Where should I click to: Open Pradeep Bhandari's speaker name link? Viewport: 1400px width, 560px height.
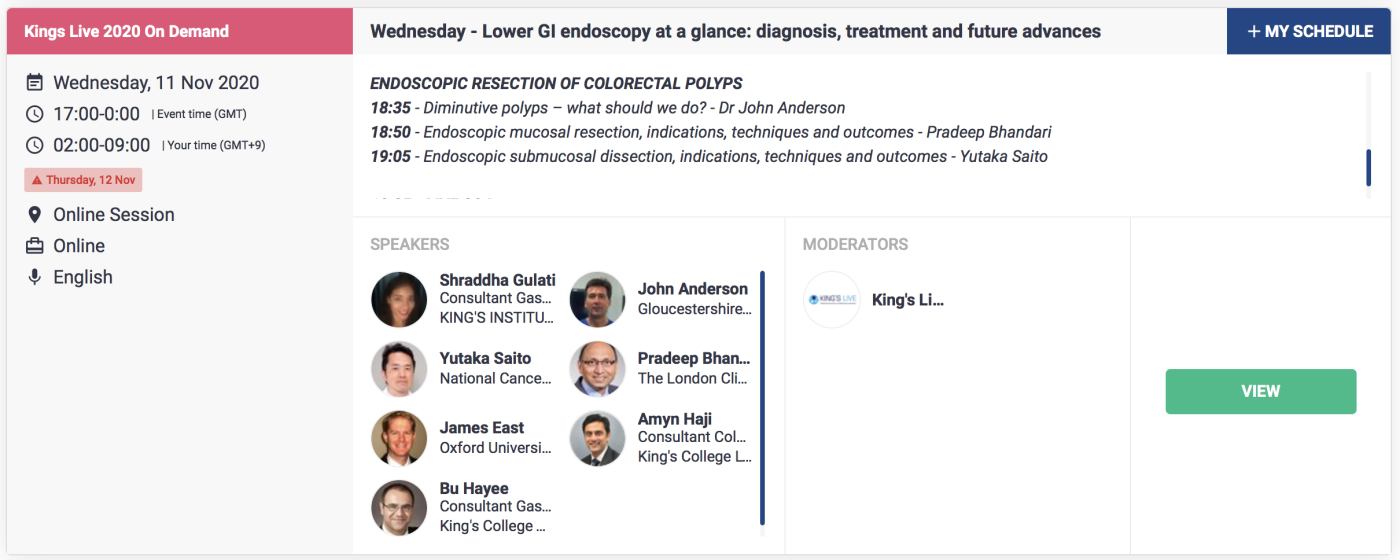click(x=694, y=358)
